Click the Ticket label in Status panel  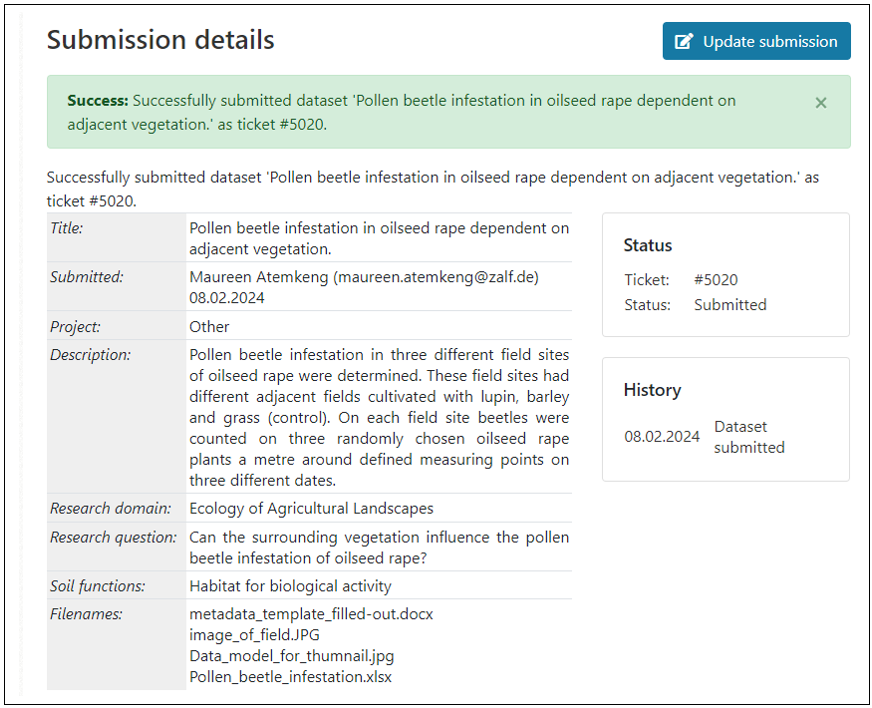647,280
